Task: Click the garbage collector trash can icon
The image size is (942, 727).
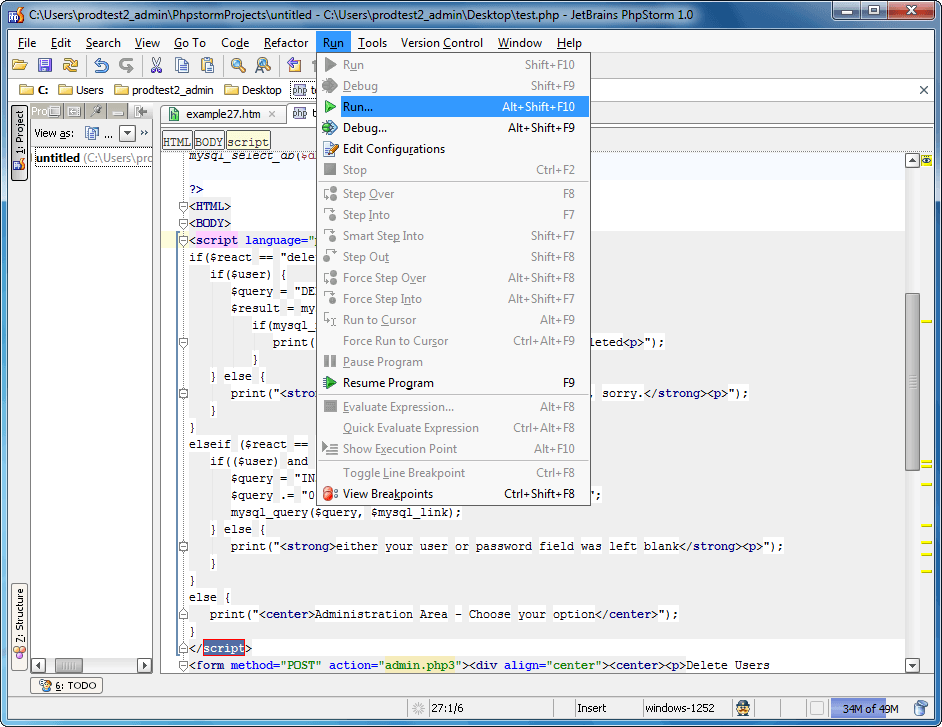Action: (x=920, y=708)
